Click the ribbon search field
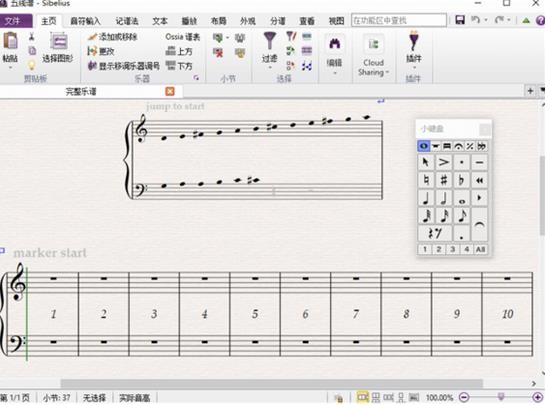The image size is (545, 405). tap(399, 21)
